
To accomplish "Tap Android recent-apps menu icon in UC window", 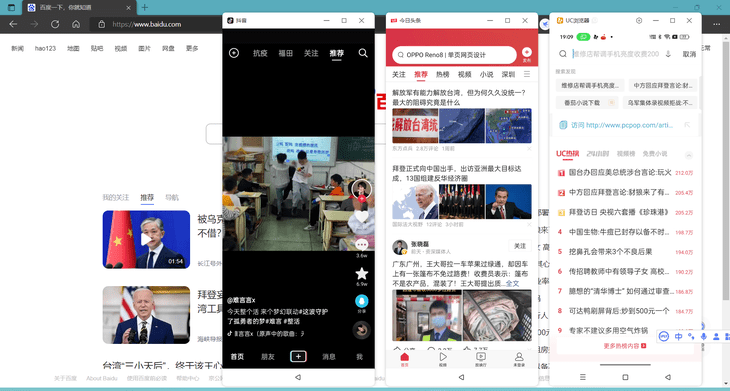I will [583, 377].
